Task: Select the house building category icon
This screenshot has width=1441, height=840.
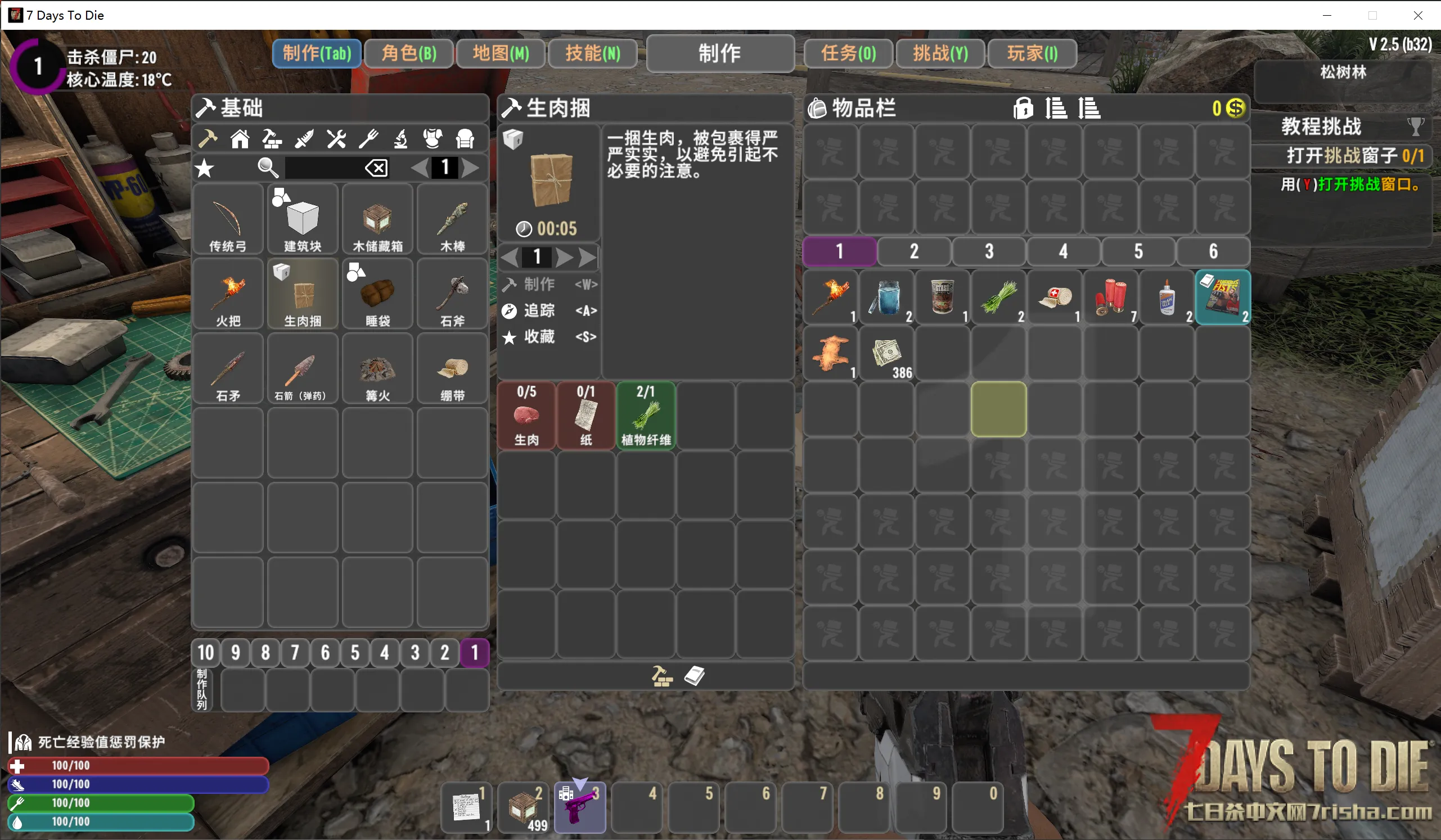Action: (x=240, y=139)
